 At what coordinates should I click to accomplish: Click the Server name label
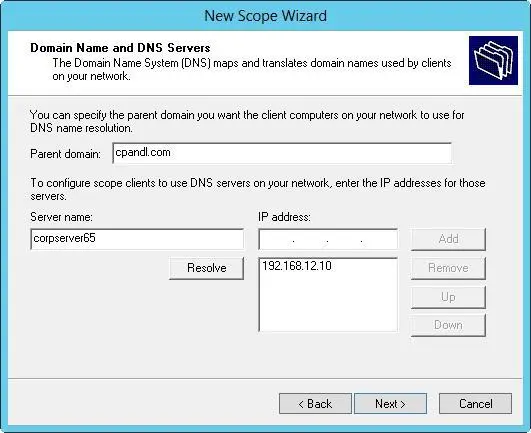pos(61,217)
